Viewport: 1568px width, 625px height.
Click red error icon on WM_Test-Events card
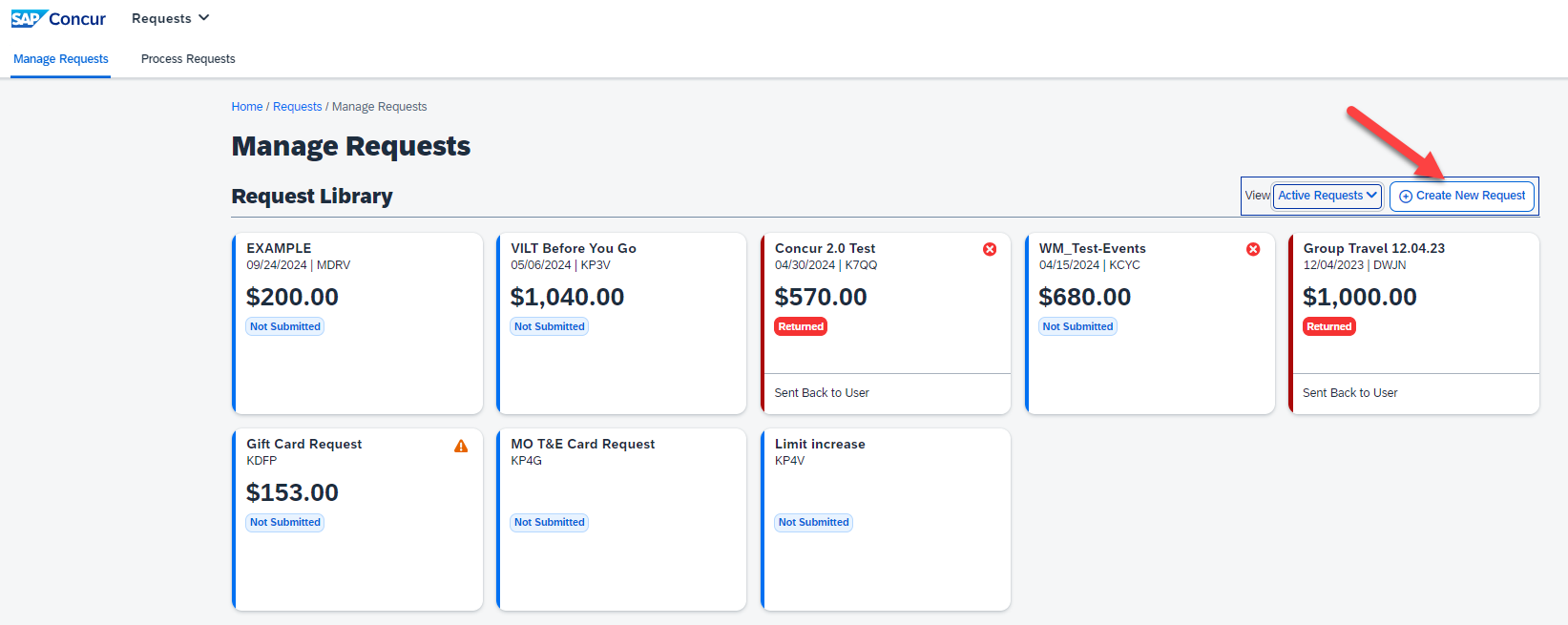tap(1253, 249)
